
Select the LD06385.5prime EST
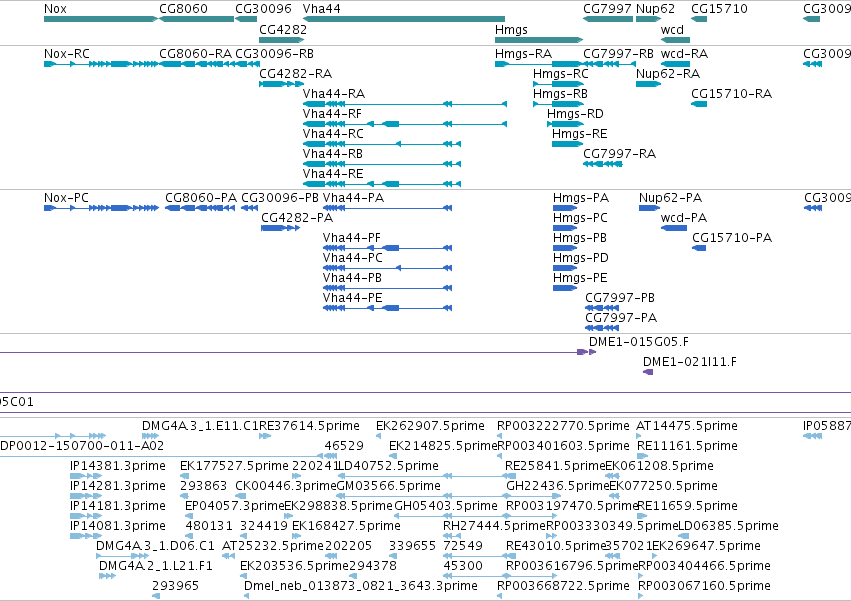point(684,536)
